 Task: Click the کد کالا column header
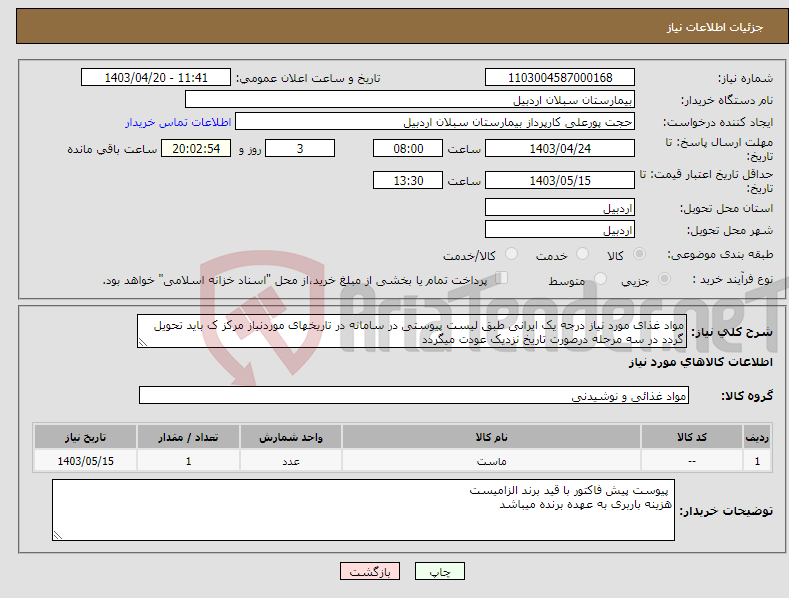[692, 436]
